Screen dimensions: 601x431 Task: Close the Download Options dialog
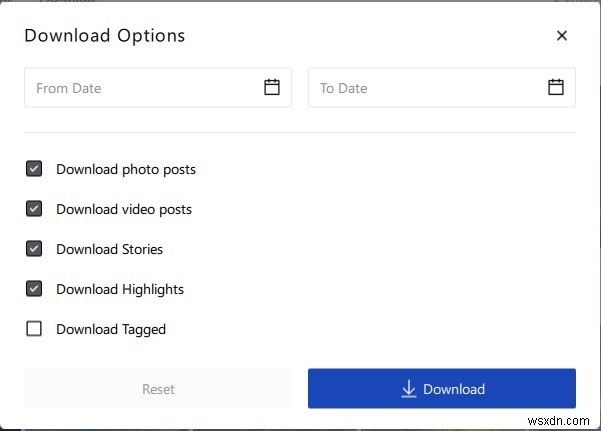pyautogui.click(x=562, y=36)
